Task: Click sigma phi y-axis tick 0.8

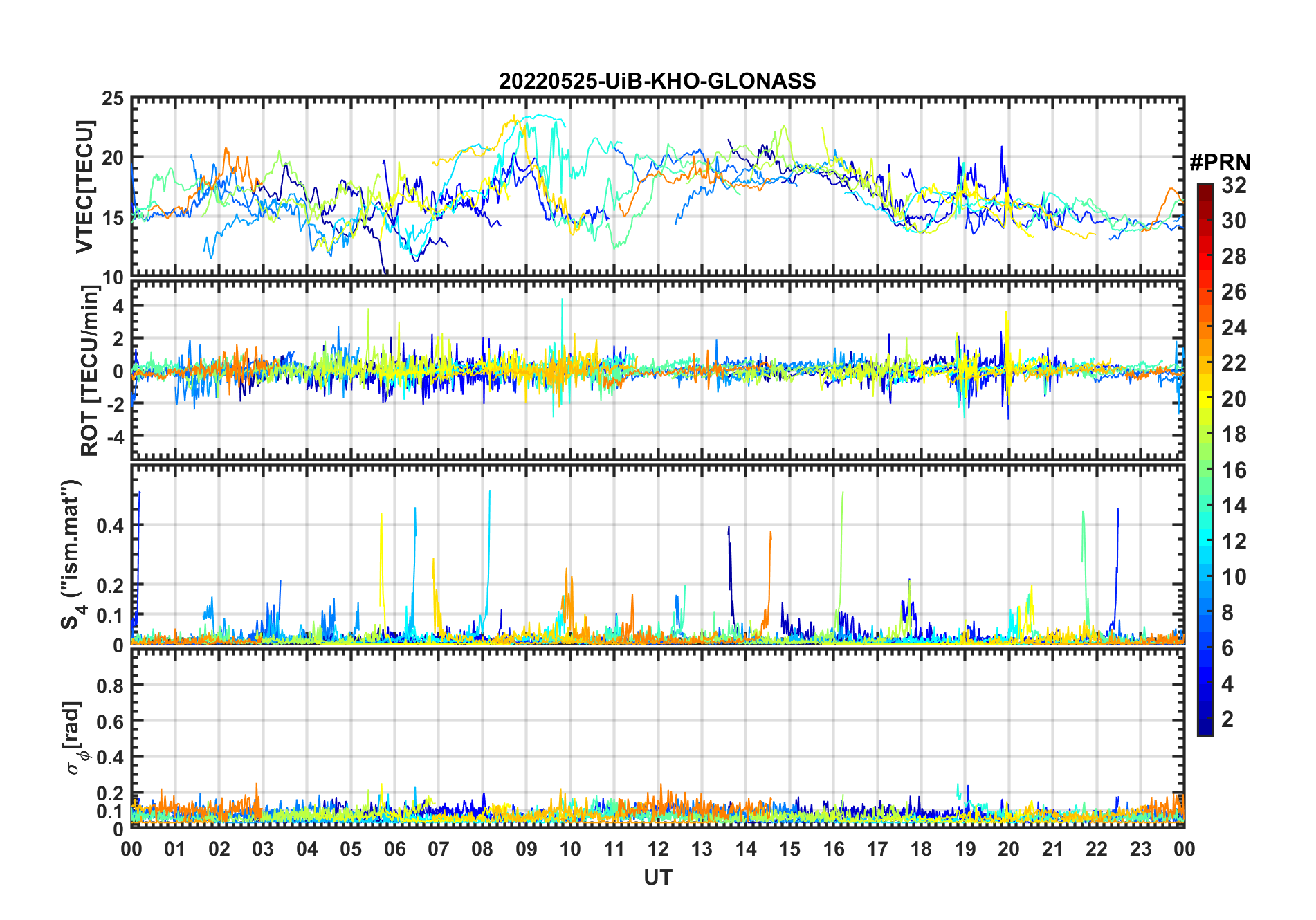Action: [110, 686]
